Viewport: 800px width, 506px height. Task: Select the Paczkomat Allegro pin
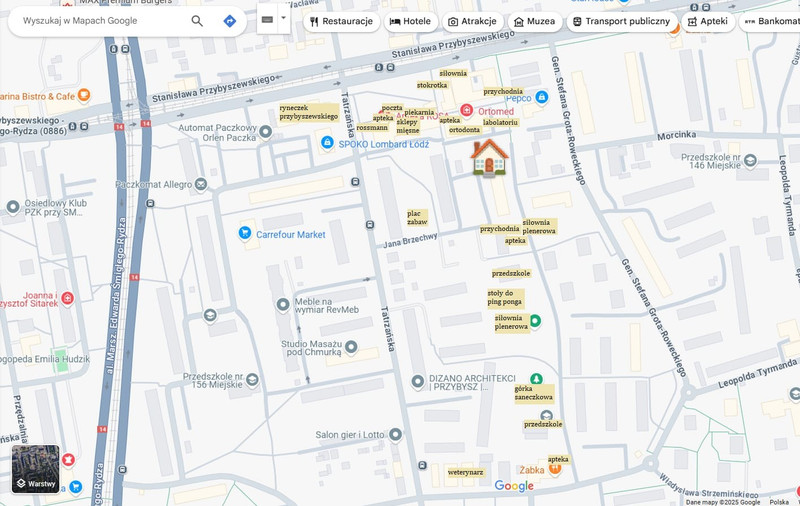[x=201, y=184]
